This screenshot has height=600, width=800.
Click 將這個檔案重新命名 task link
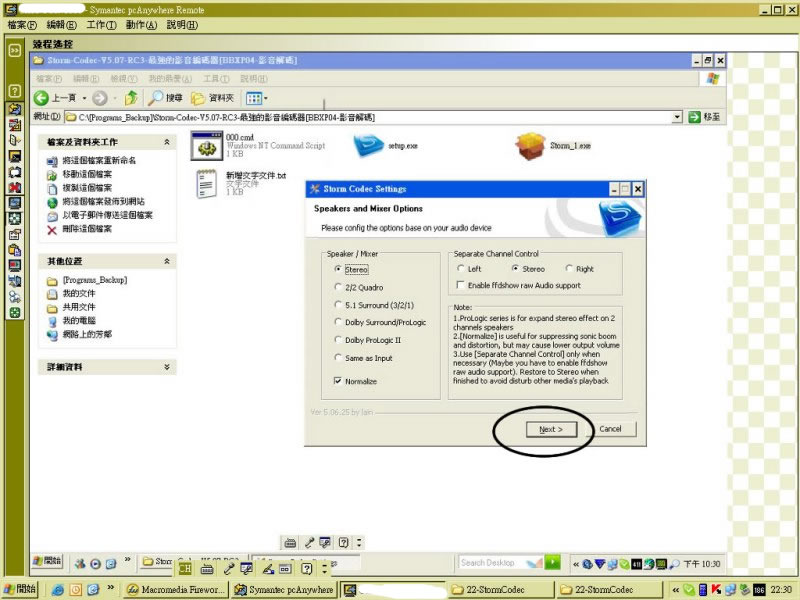tap(99, 160)
